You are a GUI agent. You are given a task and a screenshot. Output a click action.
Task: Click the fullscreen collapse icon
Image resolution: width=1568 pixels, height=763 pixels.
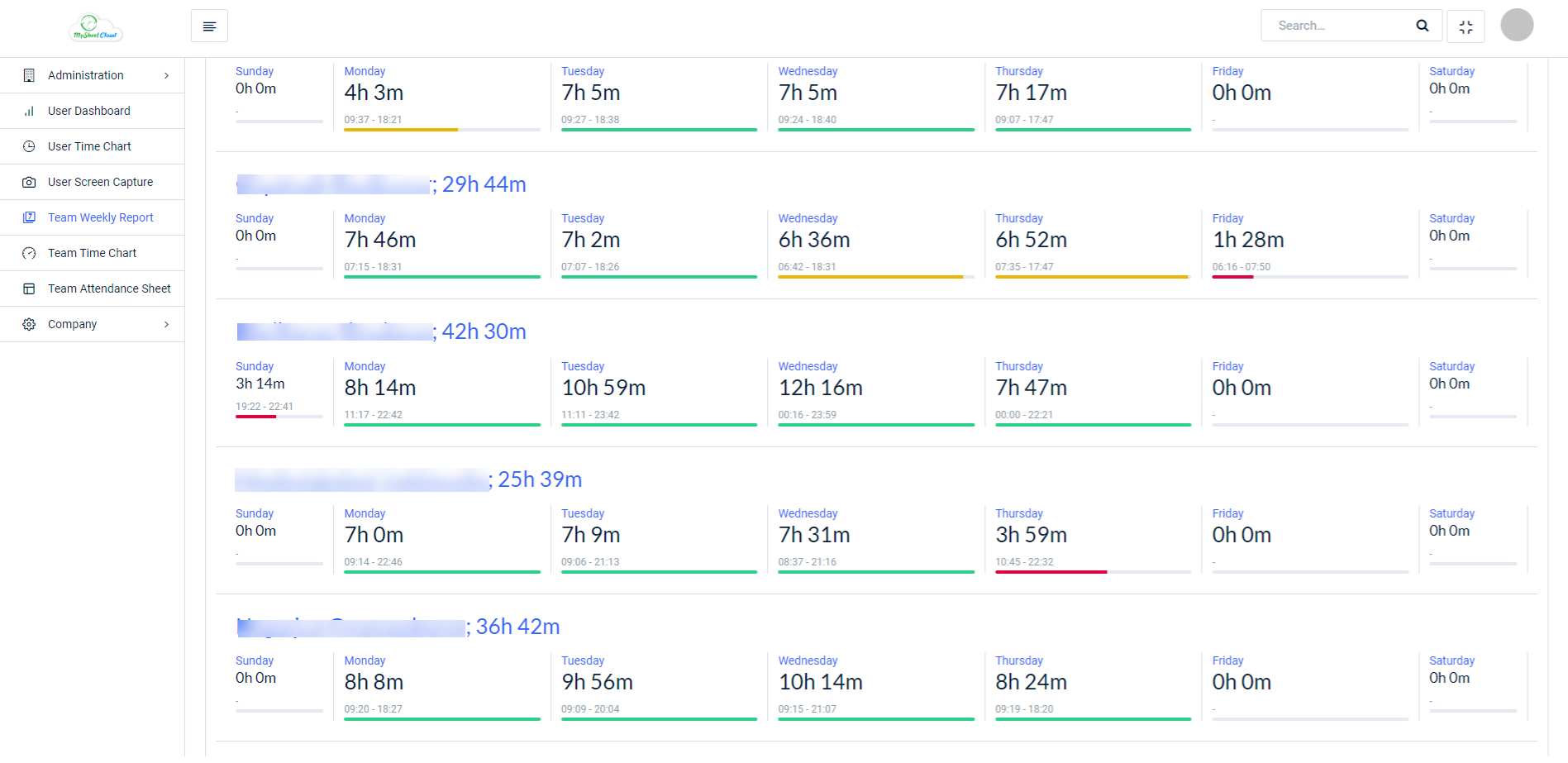(x=1466, y=26)
